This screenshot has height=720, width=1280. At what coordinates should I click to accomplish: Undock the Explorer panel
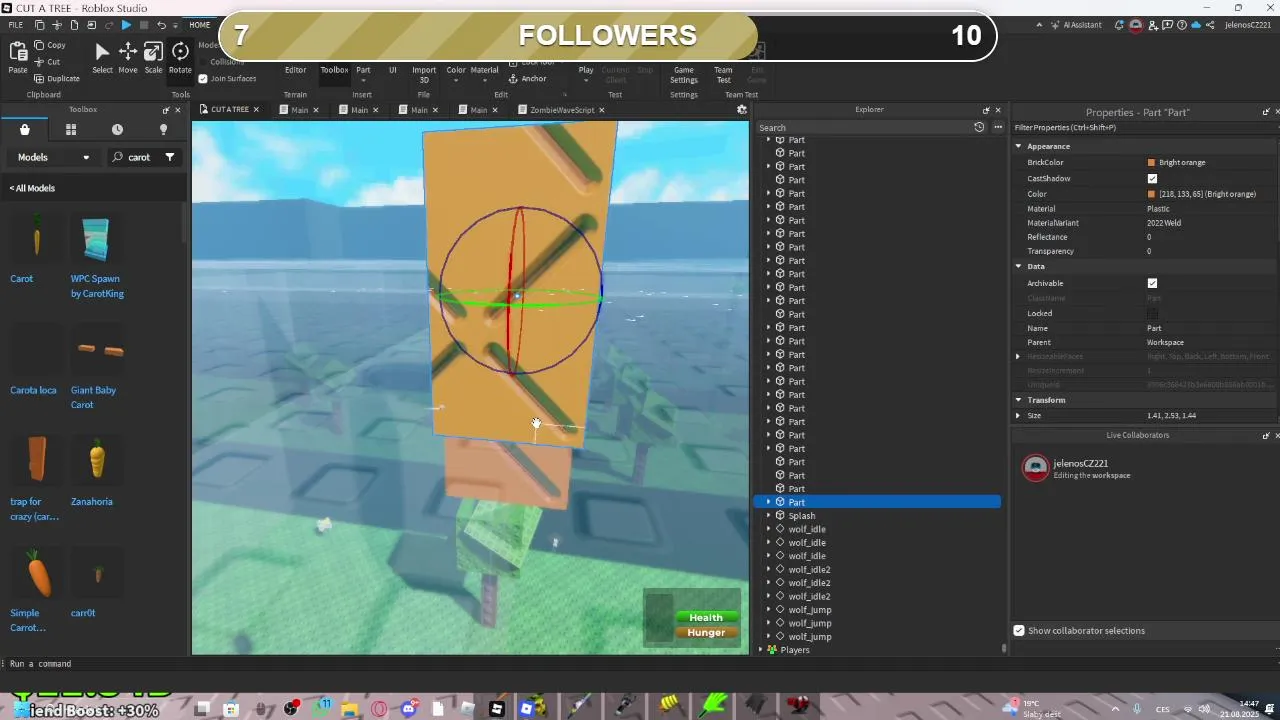[x=986, y=110]
